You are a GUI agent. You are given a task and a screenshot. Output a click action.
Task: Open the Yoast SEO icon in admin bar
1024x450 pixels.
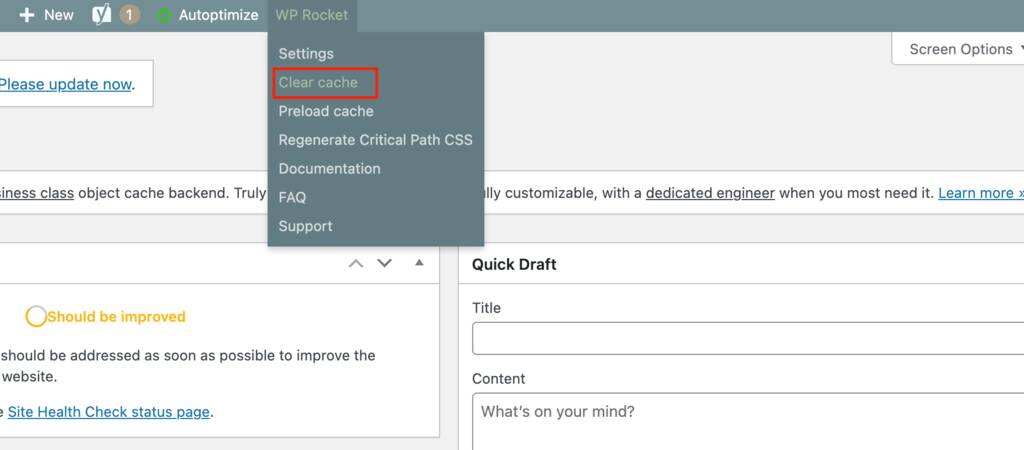pyautogui.click(x=101, y=14)
